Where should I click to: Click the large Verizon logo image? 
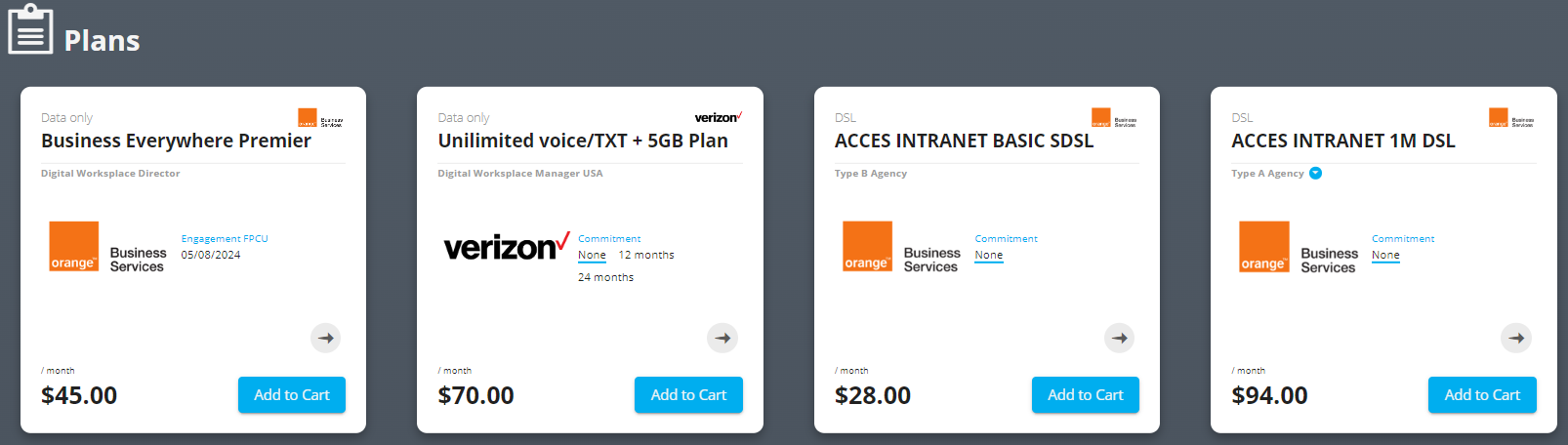507,246
